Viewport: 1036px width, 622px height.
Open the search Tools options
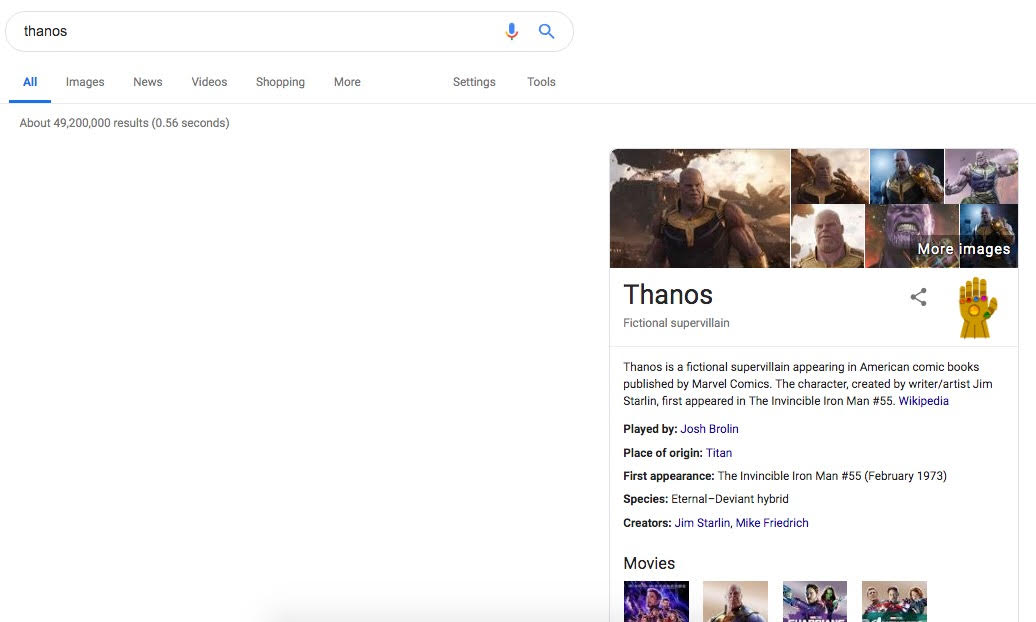(x=541, y=82)
